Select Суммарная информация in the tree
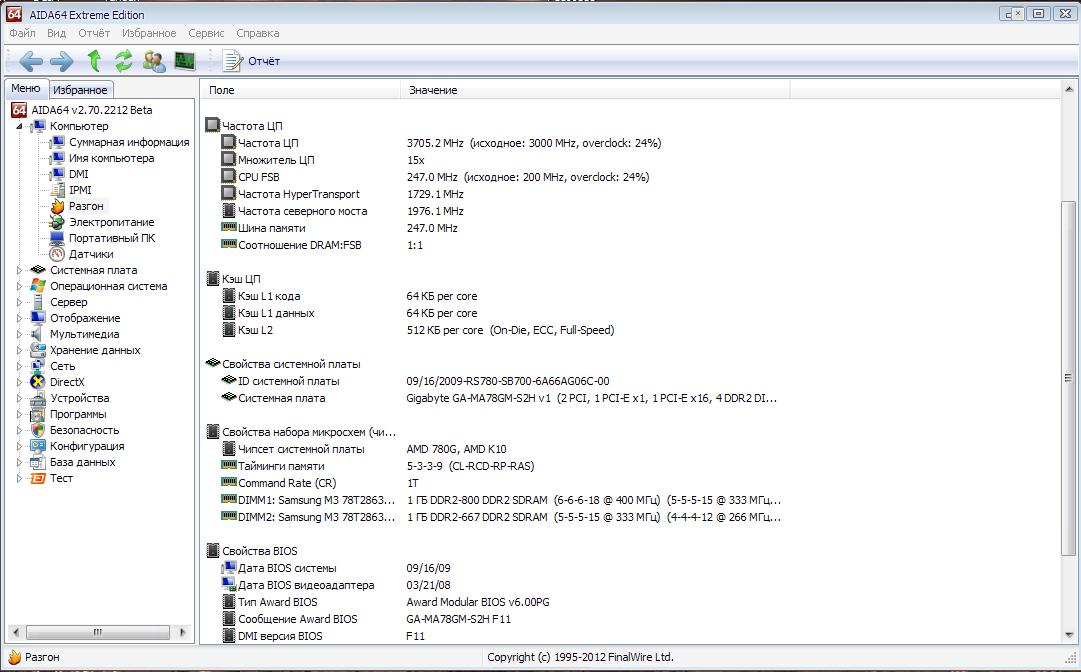Image resolution: width=1081 pixels, height=672 pixels. pyautogui.click(x=129, y=142)
